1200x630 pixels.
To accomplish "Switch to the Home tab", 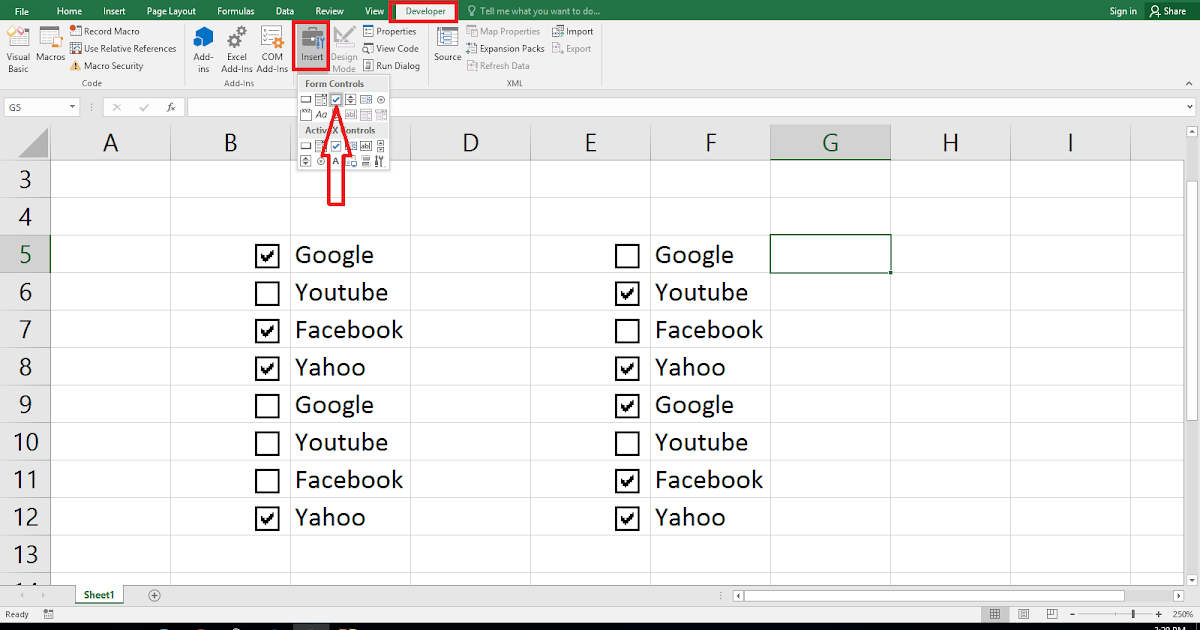I will pyautogui.click(x=69, y=11).
